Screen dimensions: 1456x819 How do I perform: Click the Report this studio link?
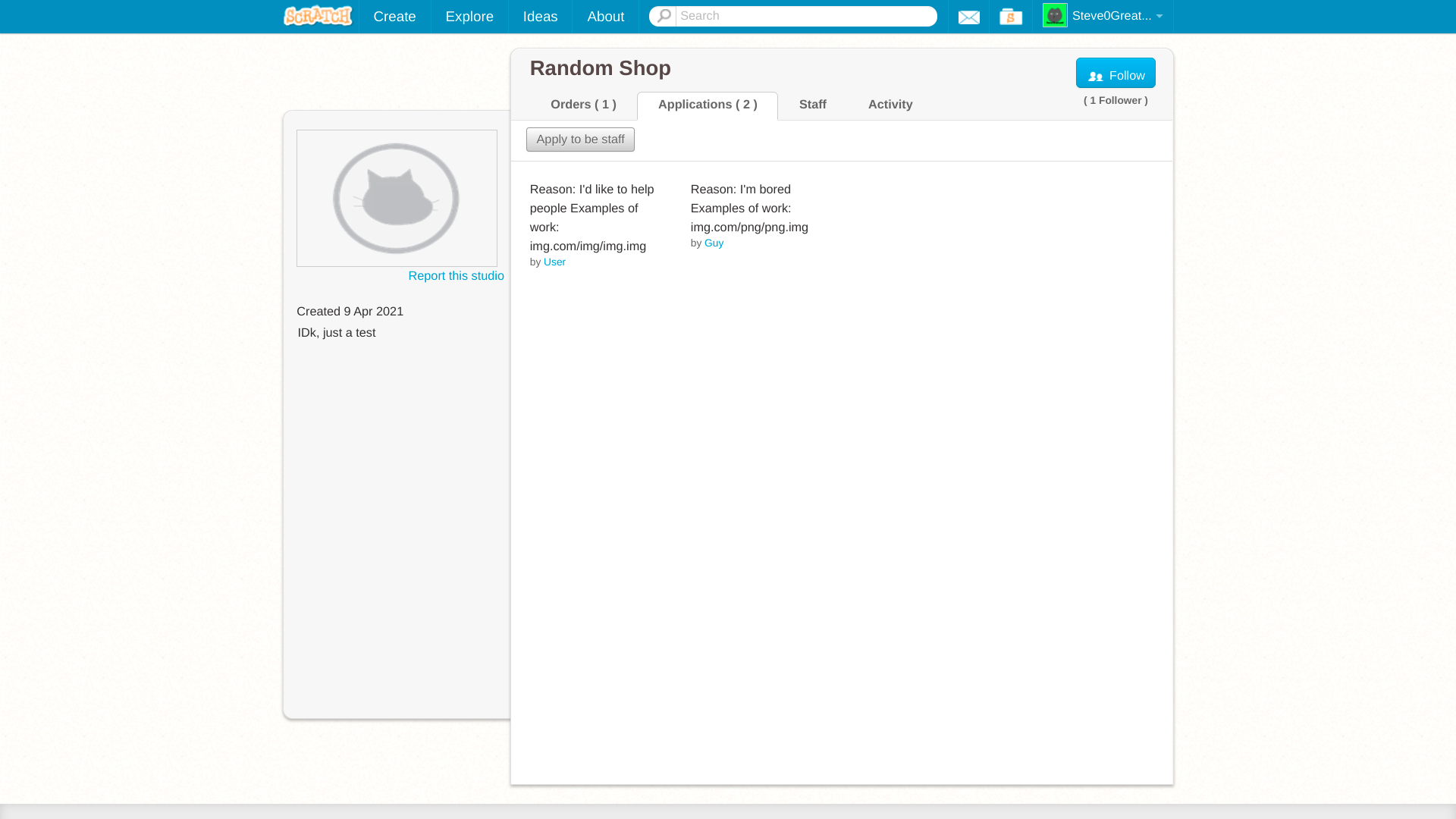456,276
